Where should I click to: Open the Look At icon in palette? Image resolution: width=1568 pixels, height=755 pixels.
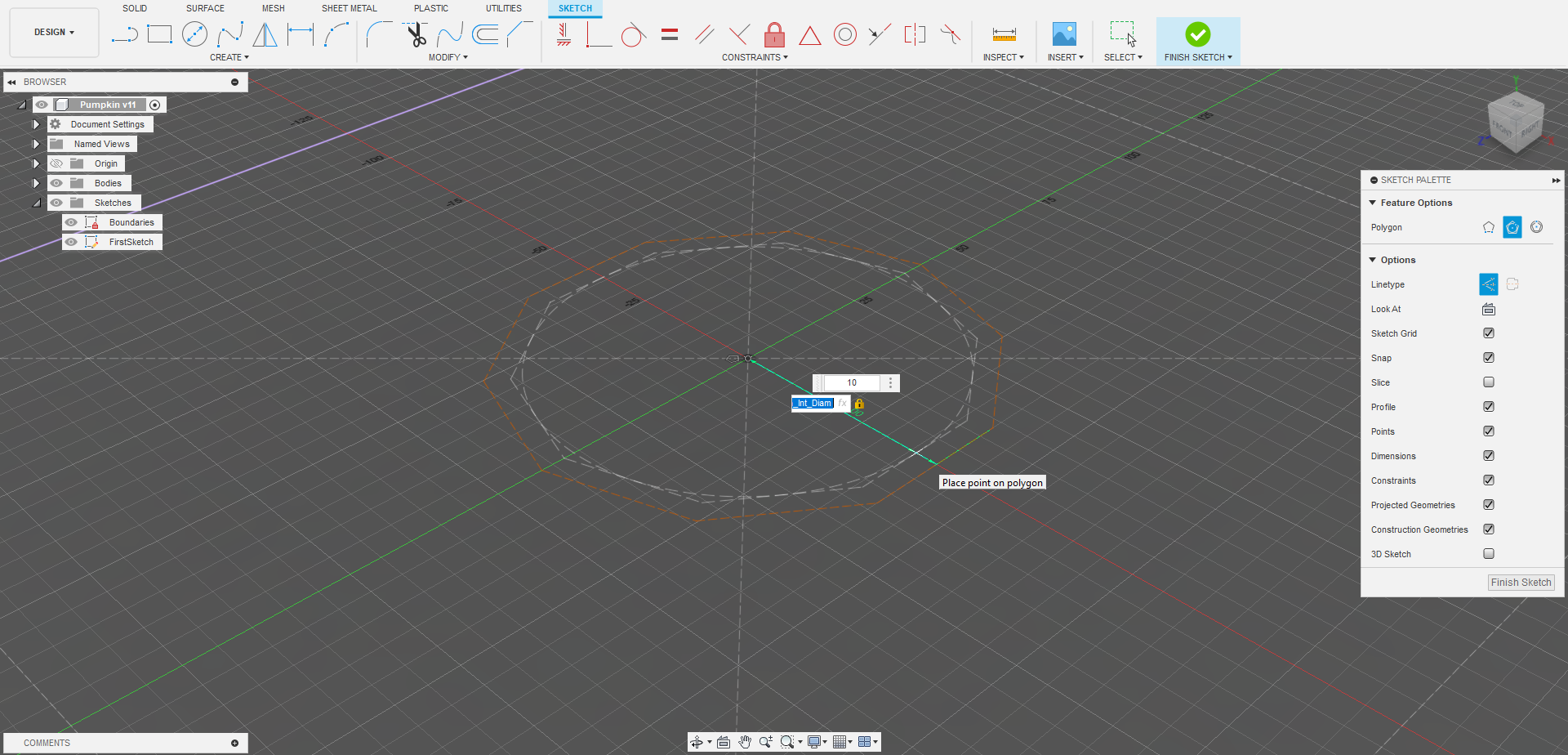(1489, 309)
